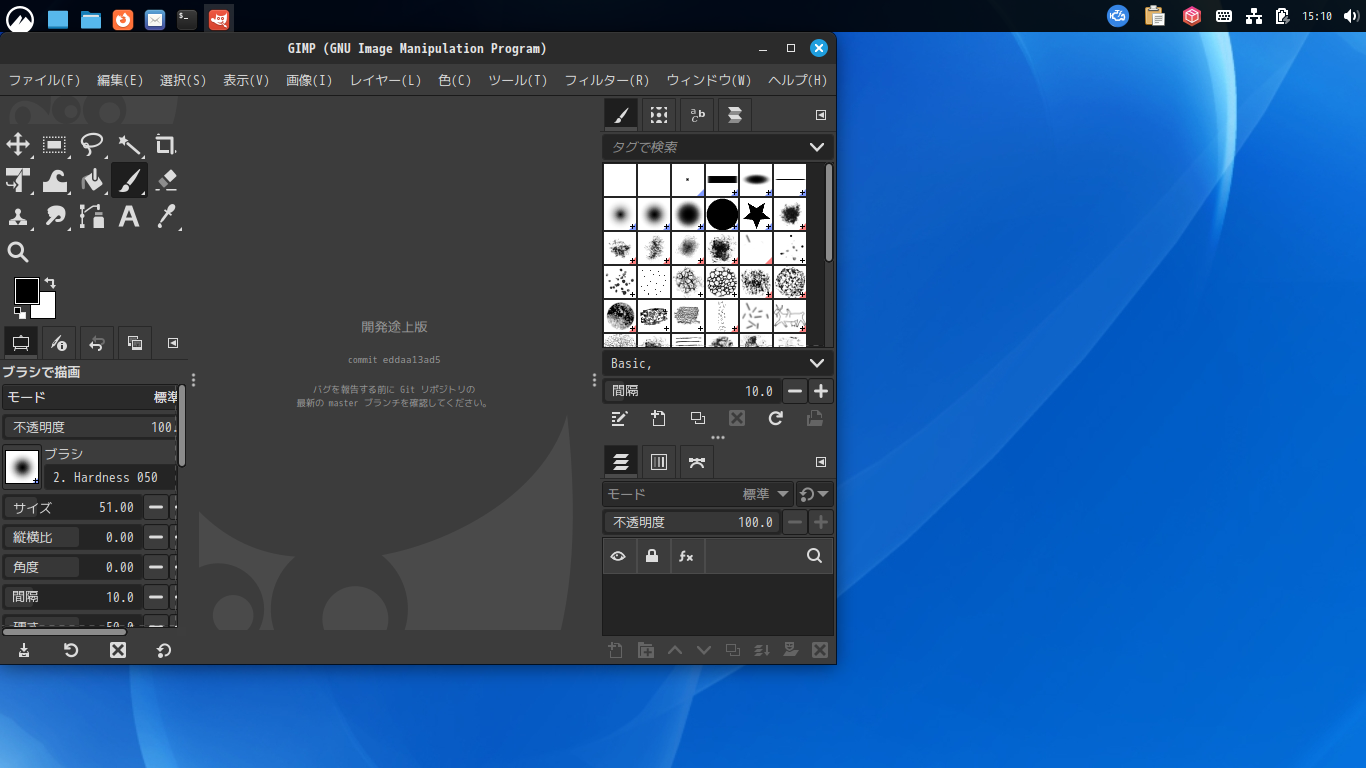Choose the Text tool
1366x768 pixels.
pyautogui.click(x=129, y=216)
